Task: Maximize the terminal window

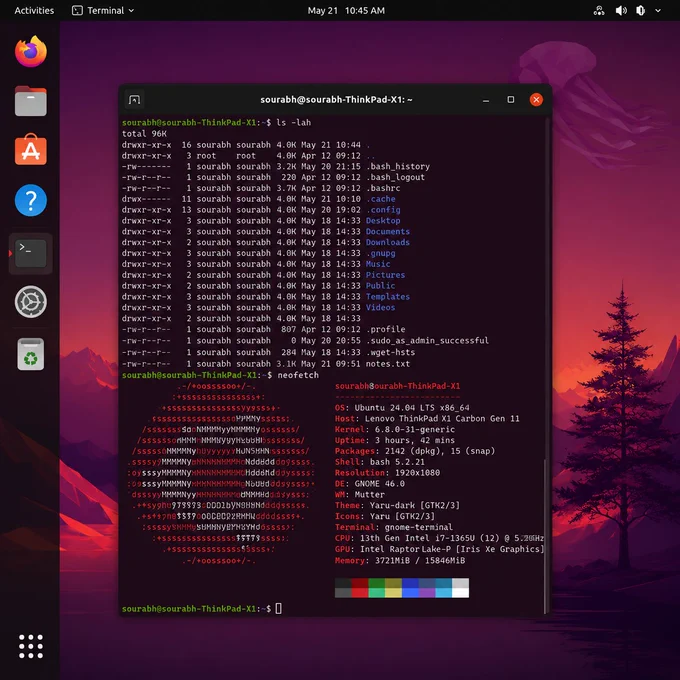Action: pos(511,100)
